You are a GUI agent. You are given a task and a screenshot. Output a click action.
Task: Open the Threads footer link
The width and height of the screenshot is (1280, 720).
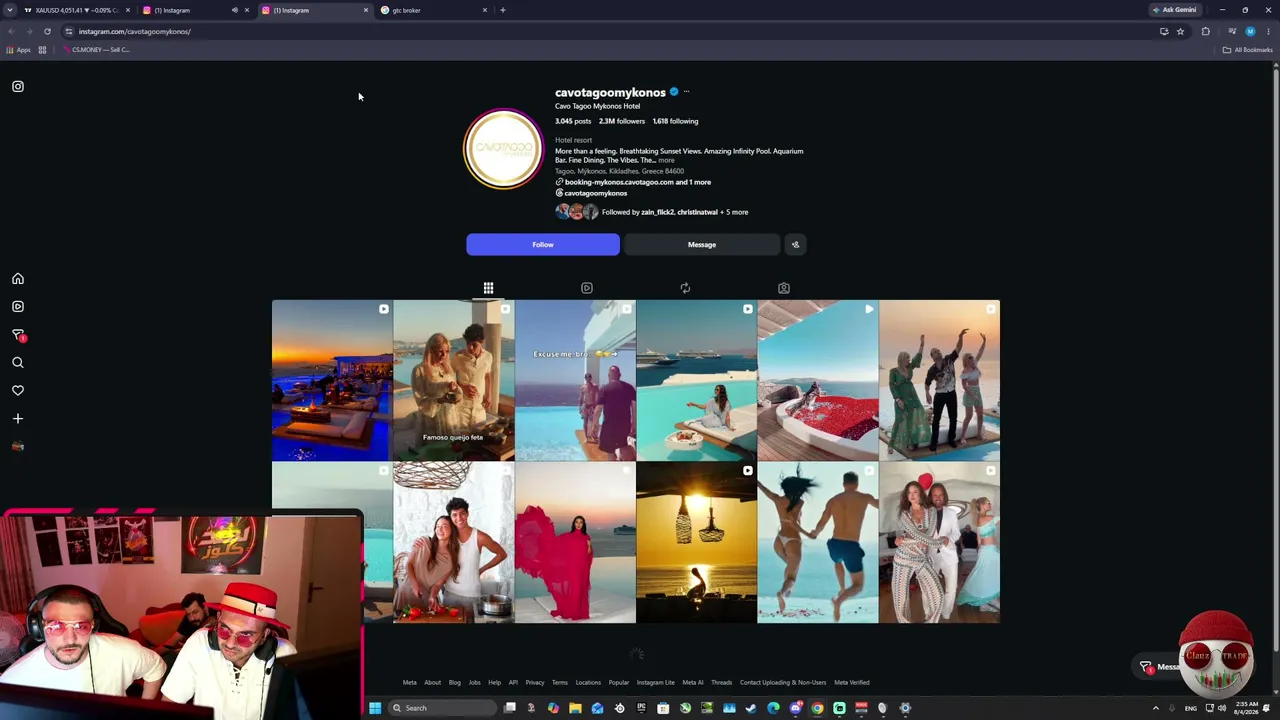(x=721, y=683)
